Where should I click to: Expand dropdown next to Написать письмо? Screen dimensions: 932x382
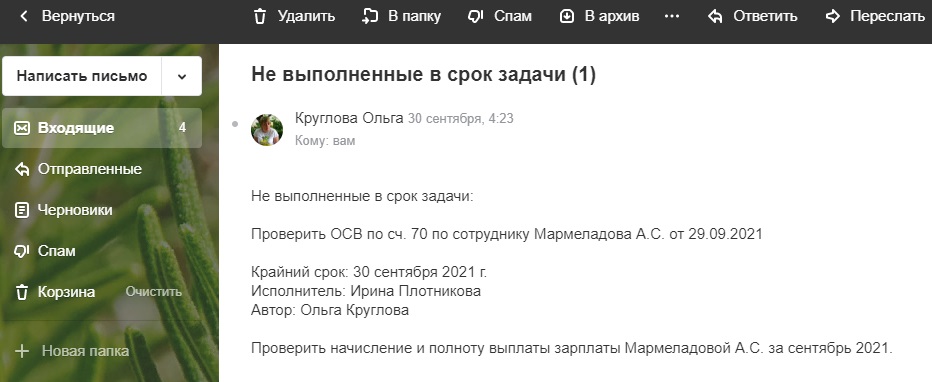coord(182,76)
